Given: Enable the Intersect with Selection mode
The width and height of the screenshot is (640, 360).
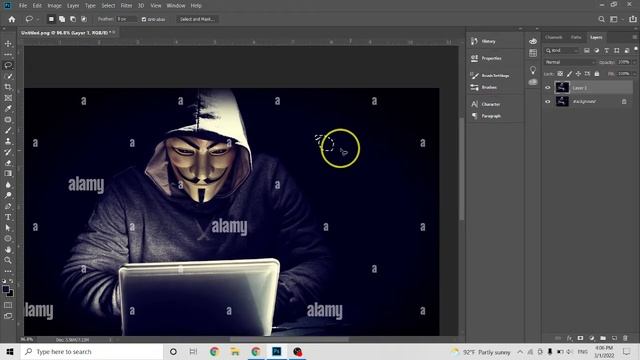Looking at the screenshot, I should coord(84,19).
